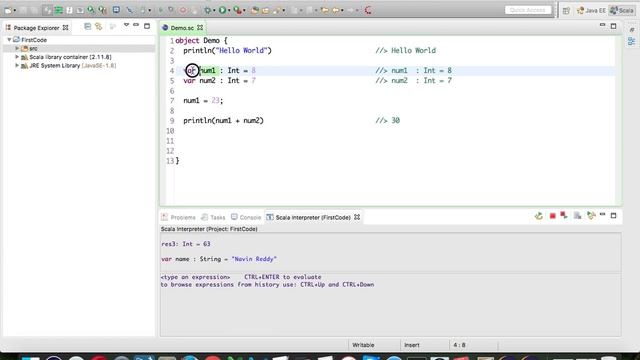Toggle Link with Editor in Package Explorer
640x360 pixels.
tap(99, 27)
